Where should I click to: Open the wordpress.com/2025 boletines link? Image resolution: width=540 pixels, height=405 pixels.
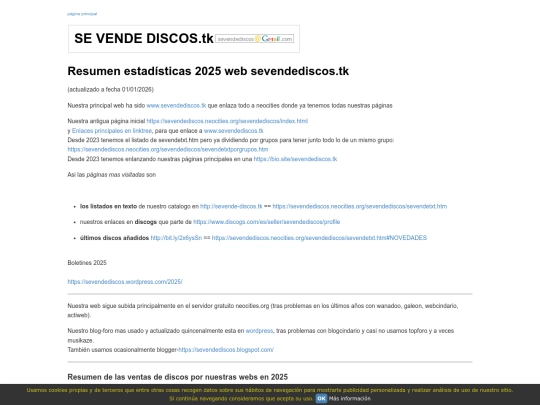[125, 282]
